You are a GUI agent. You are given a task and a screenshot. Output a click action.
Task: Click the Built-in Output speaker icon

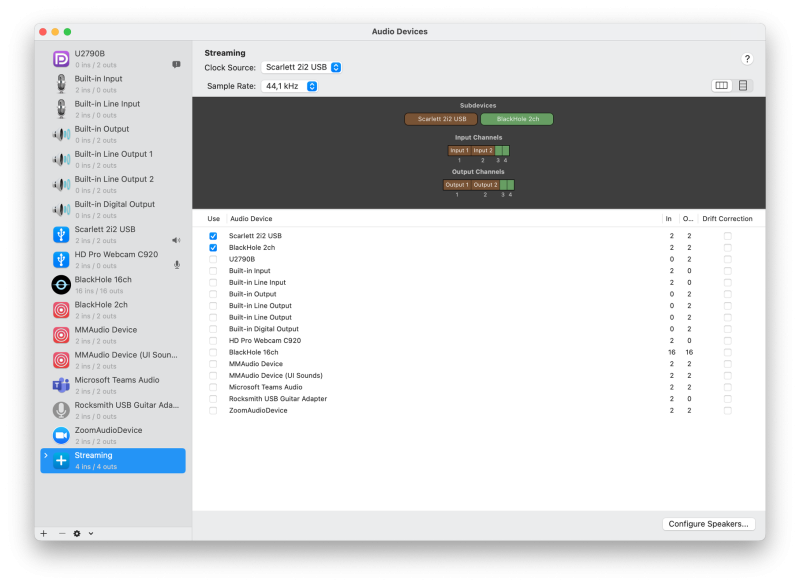[x=61, y=134]
